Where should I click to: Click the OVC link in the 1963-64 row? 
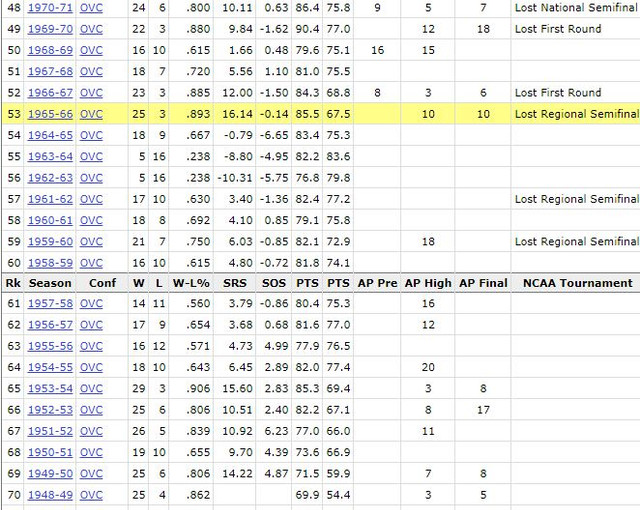point(91,156)
